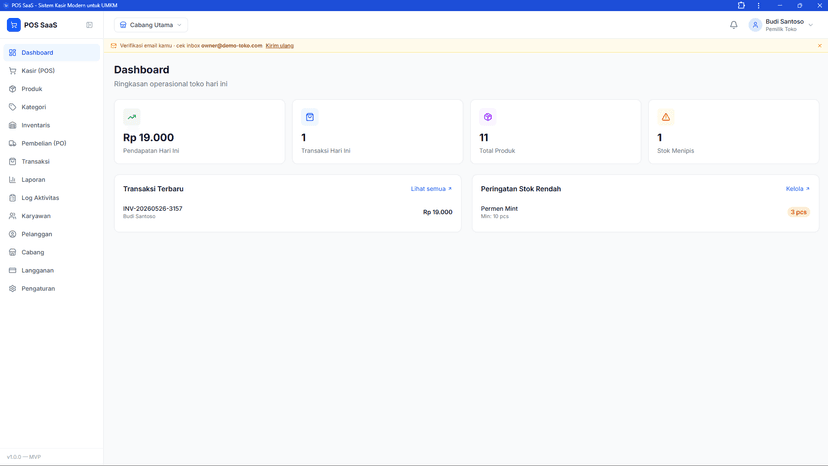This screenshot has height=466, width=828.
Task: Open the notifications bell
Action: pos(733,25)
